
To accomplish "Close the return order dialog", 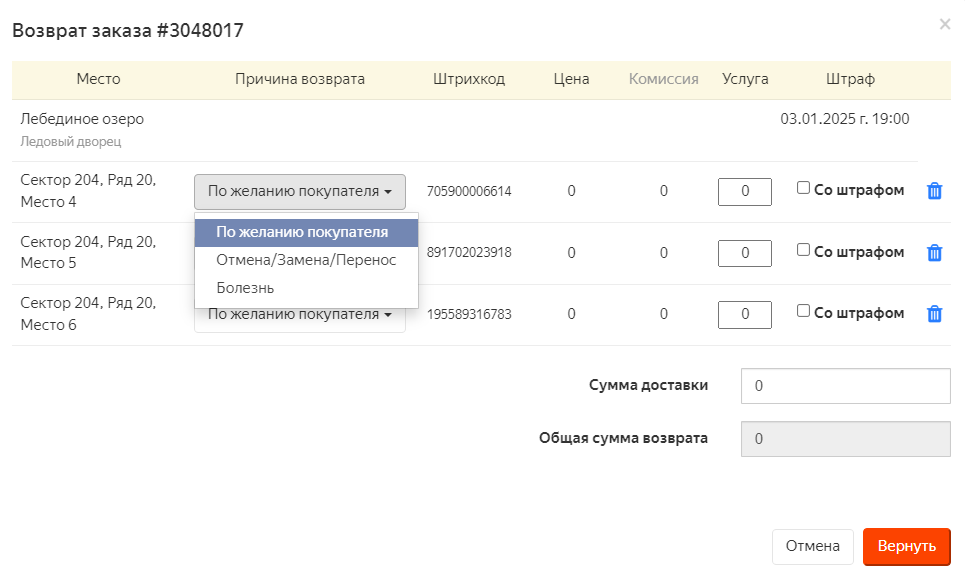I will point(945,24).
